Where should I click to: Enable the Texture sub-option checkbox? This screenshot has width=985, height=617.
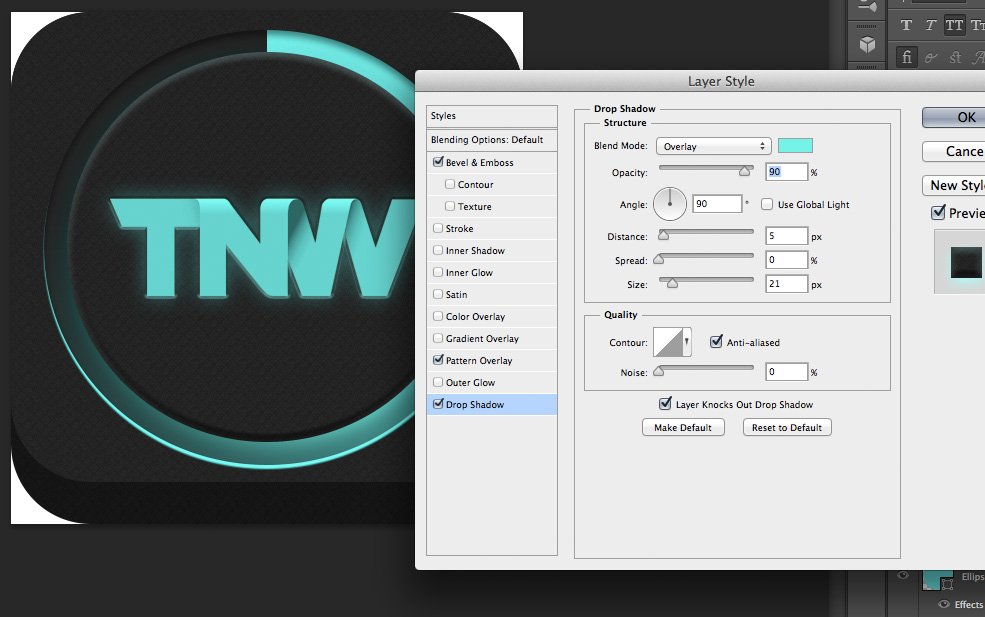click(x=450, y=206)
